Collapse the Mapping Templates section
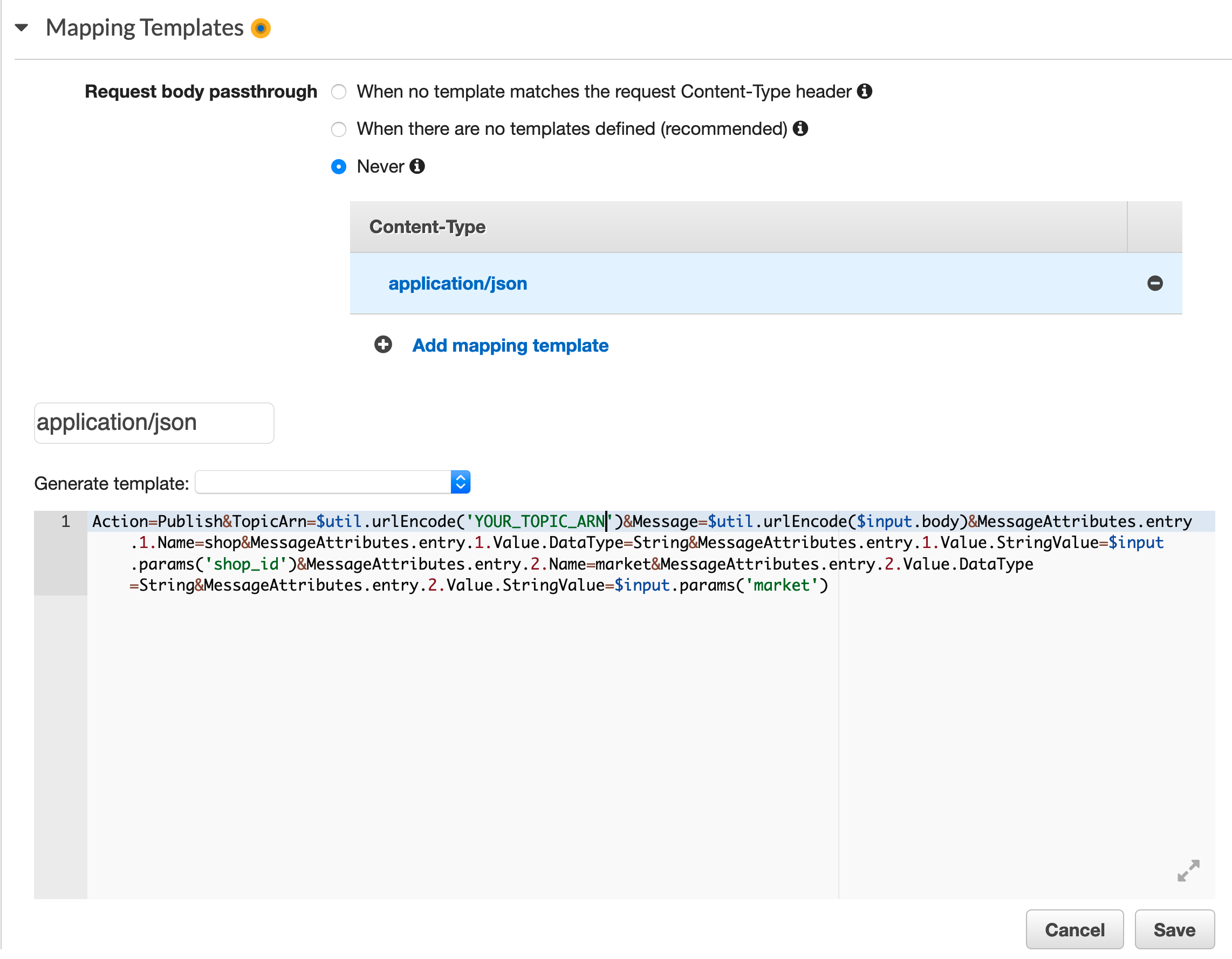The image size is (1232, 959). pos(21,27)
